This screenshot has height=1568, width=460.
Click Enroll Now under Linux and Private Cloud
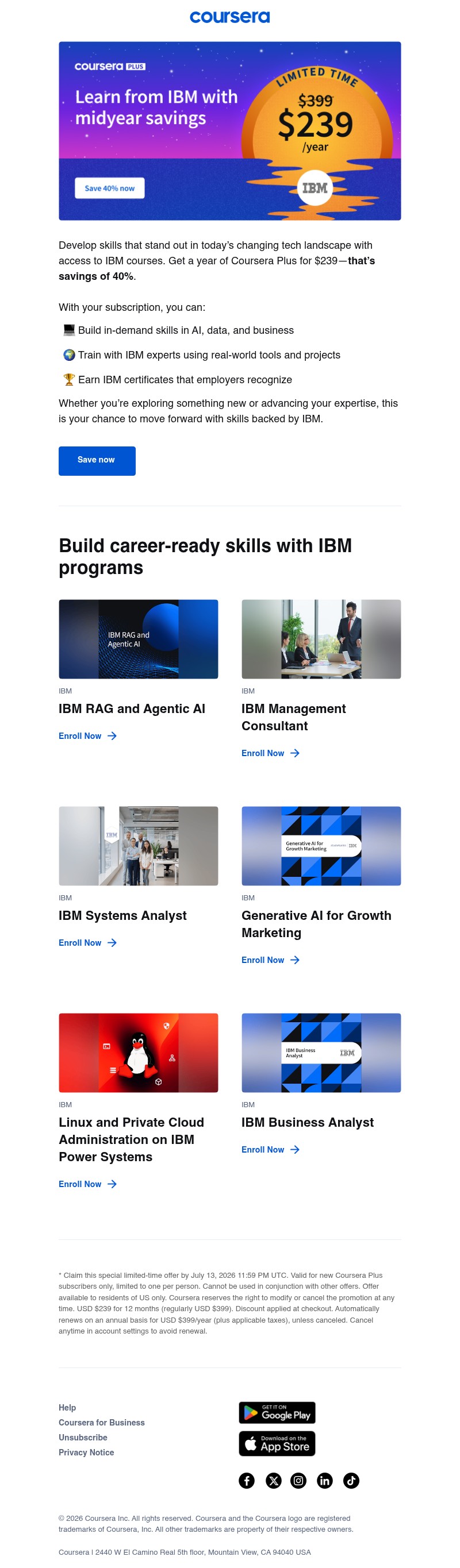click(80, 1184)
